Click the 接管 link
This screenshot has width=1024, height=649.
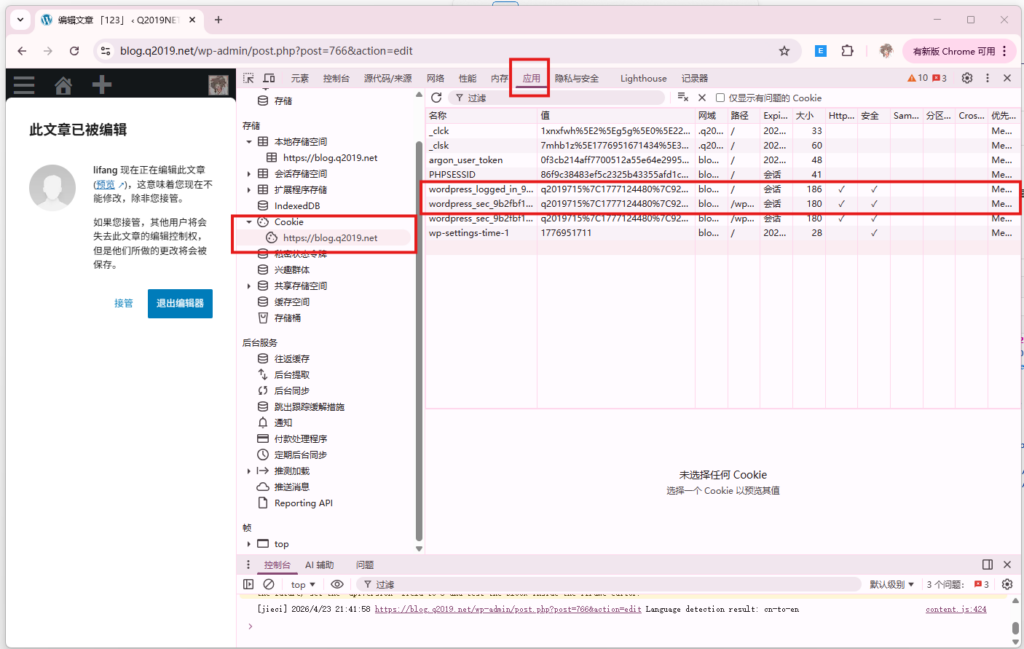(123, 303)
